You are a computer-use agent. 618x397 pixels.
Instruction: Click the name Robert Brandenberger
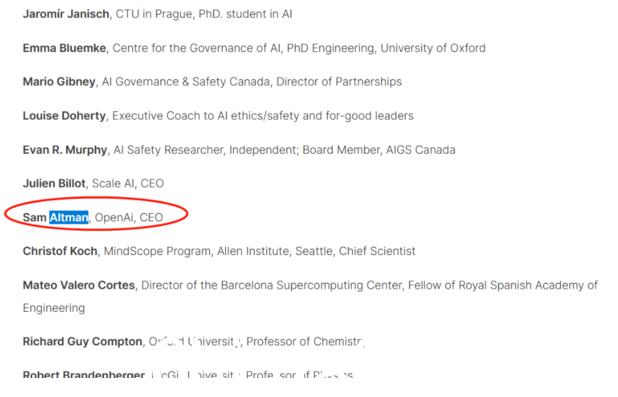84,375
